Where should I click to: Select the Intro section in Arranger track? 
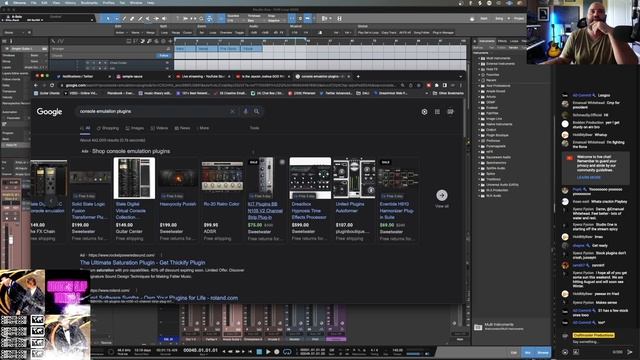click(185, 49)
